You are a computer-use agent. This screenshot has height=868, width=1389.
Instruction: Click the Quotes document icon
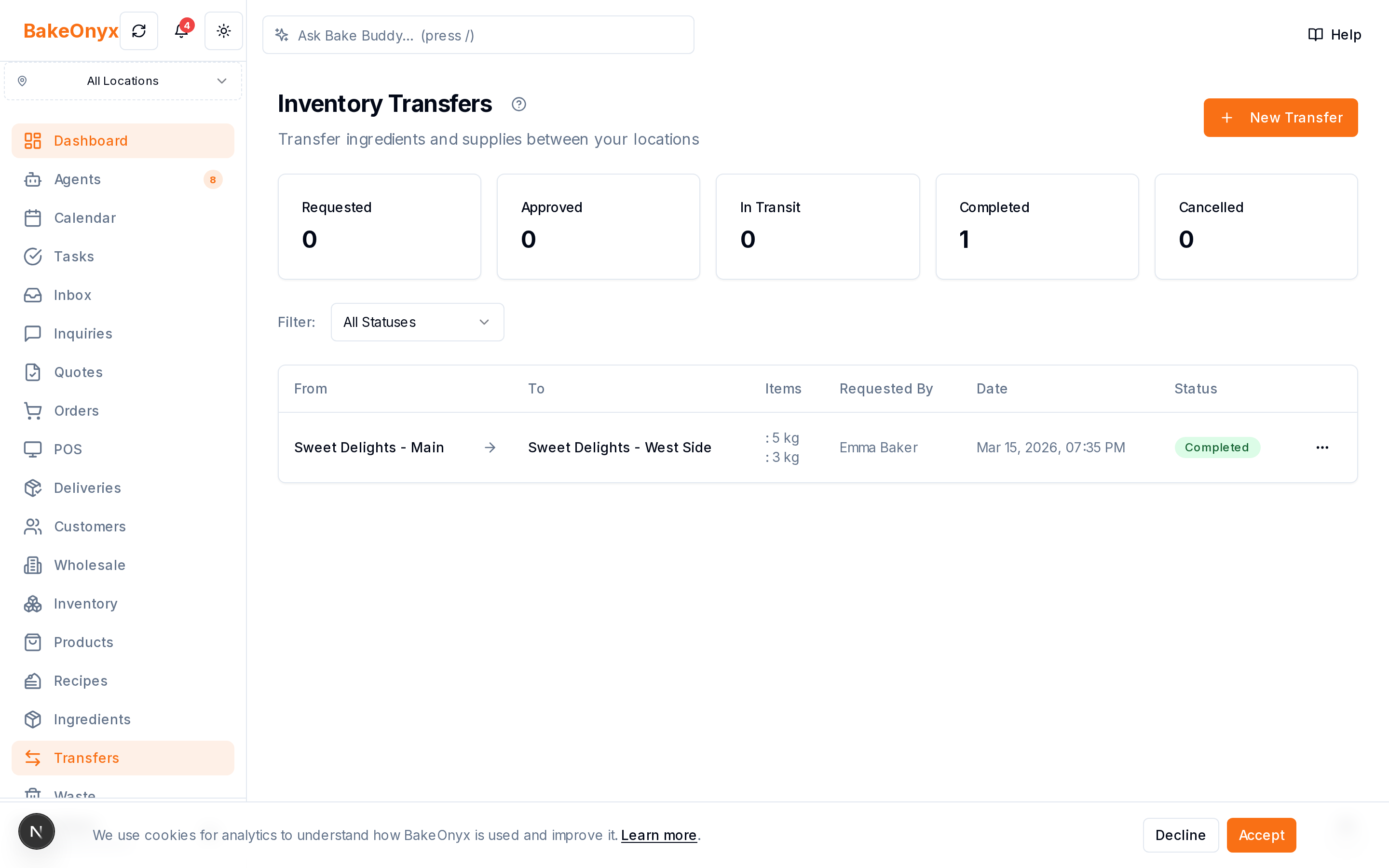pos(33,372)
